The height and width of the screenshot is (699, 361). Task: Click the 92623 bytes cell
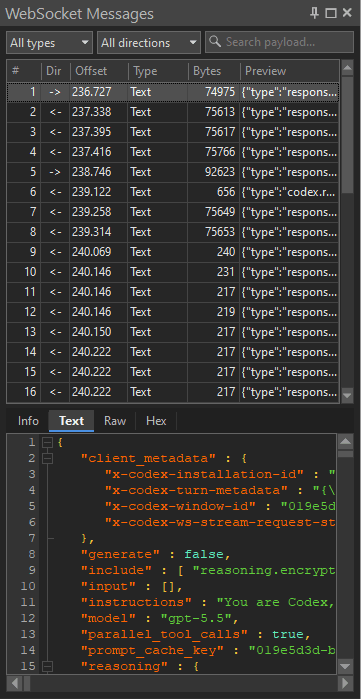tap(213, 172)
